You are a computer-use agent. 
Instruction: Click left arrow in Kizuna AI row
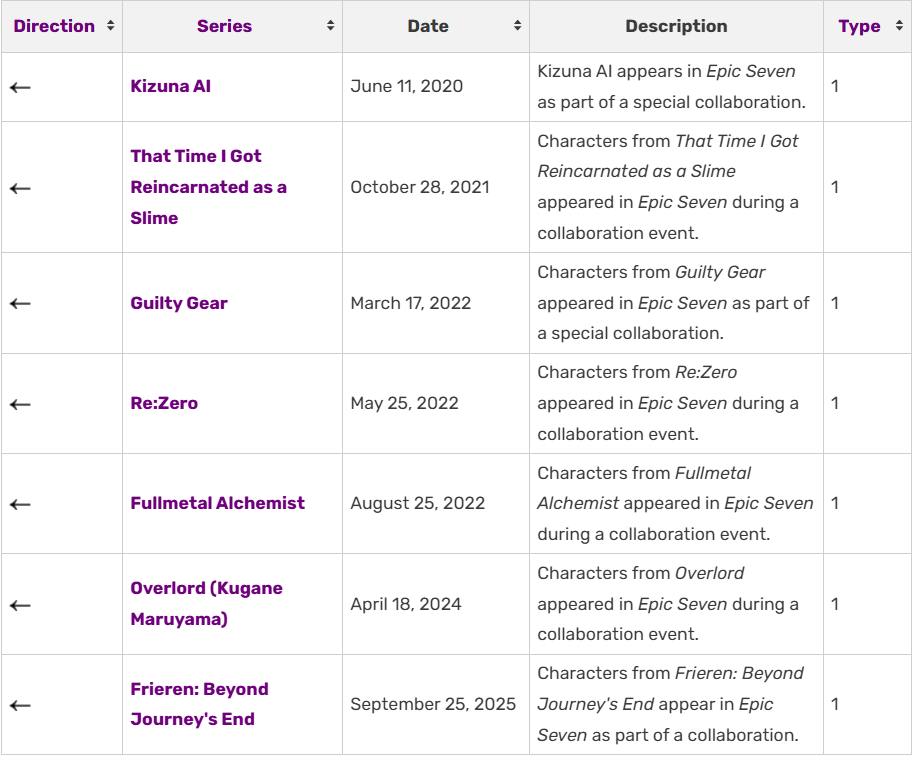pos(20,87)
